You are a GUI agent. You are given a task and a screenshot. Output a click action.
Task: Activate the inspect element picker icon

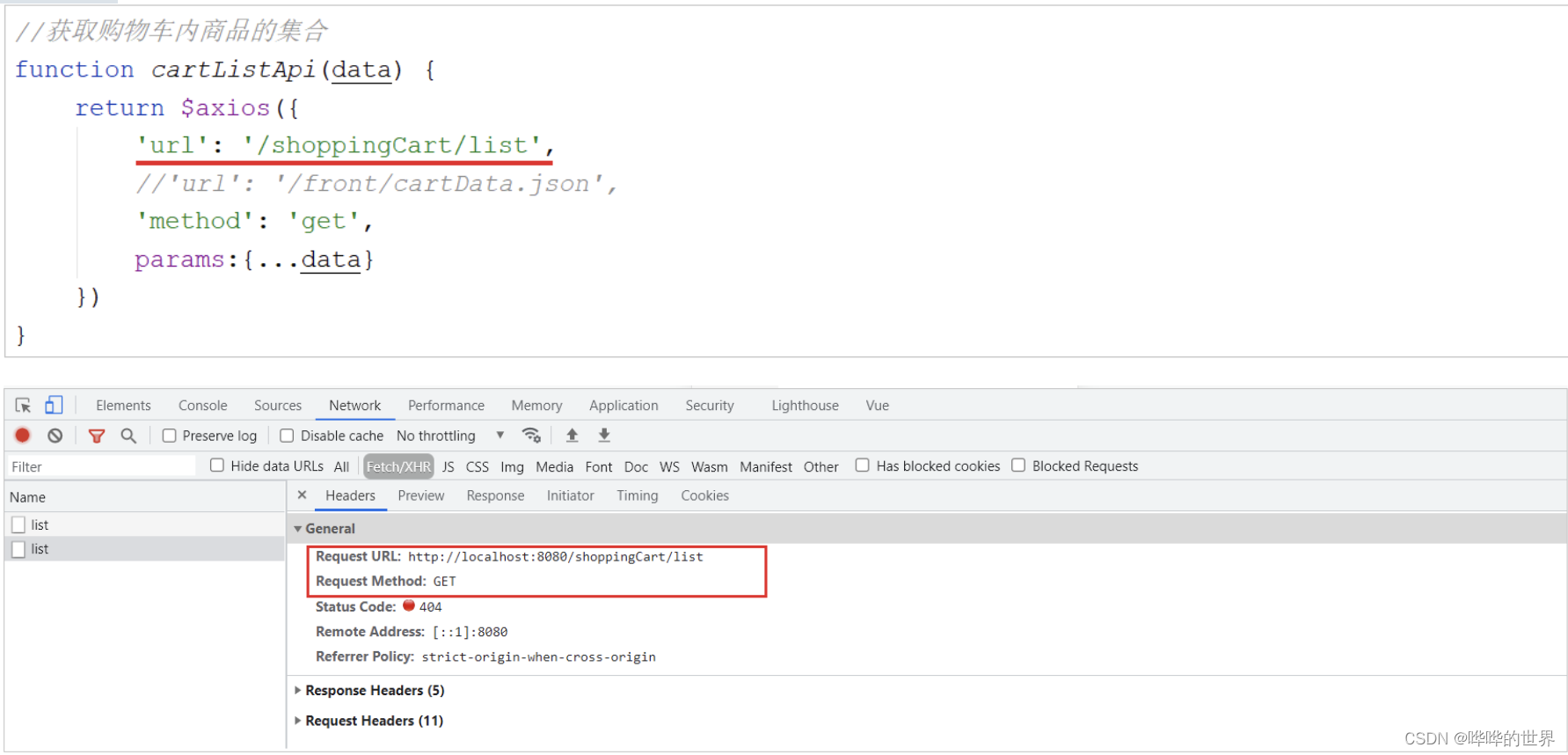[24, 406]
